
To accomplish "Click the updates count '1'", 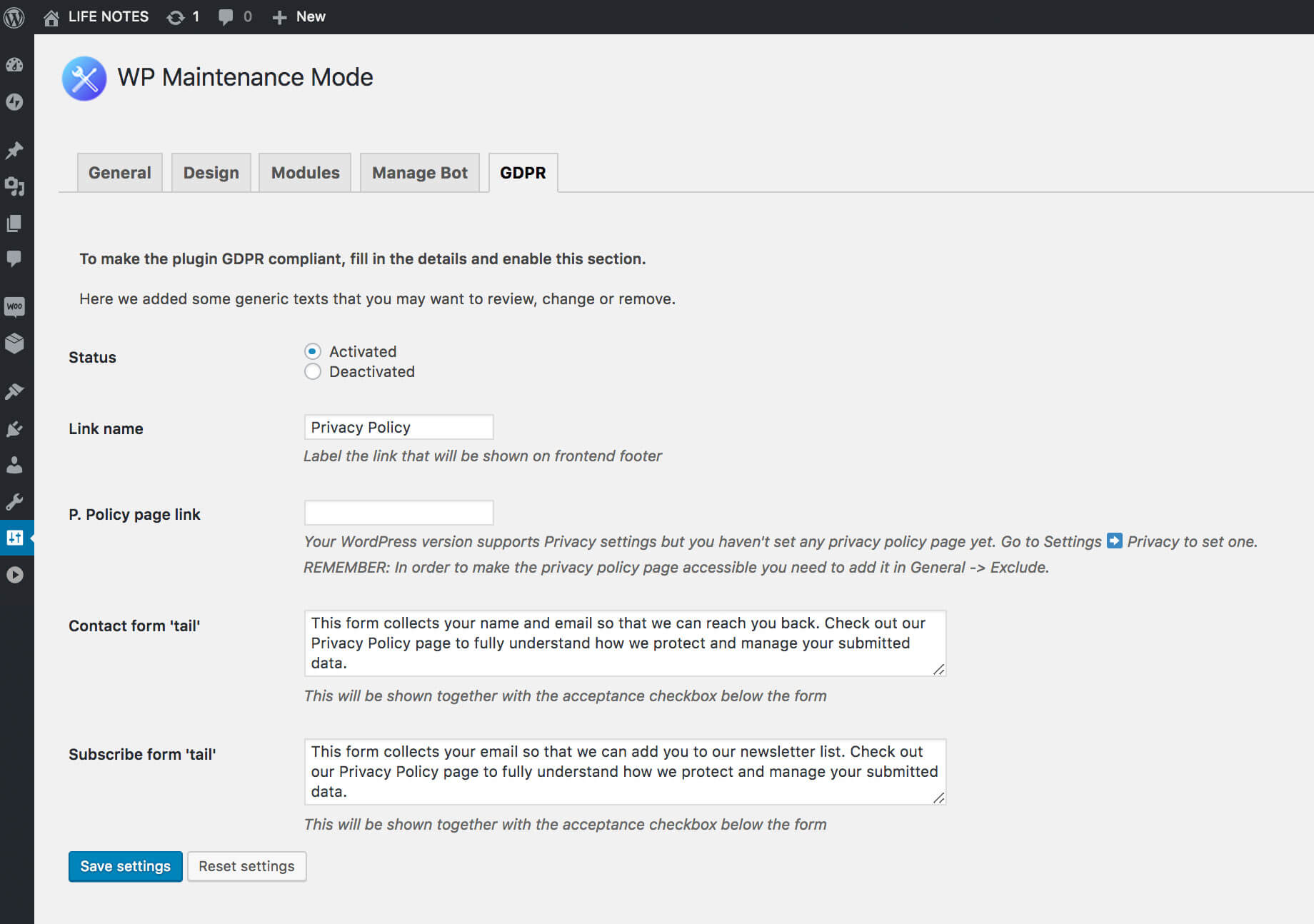I will coord(196,17).
